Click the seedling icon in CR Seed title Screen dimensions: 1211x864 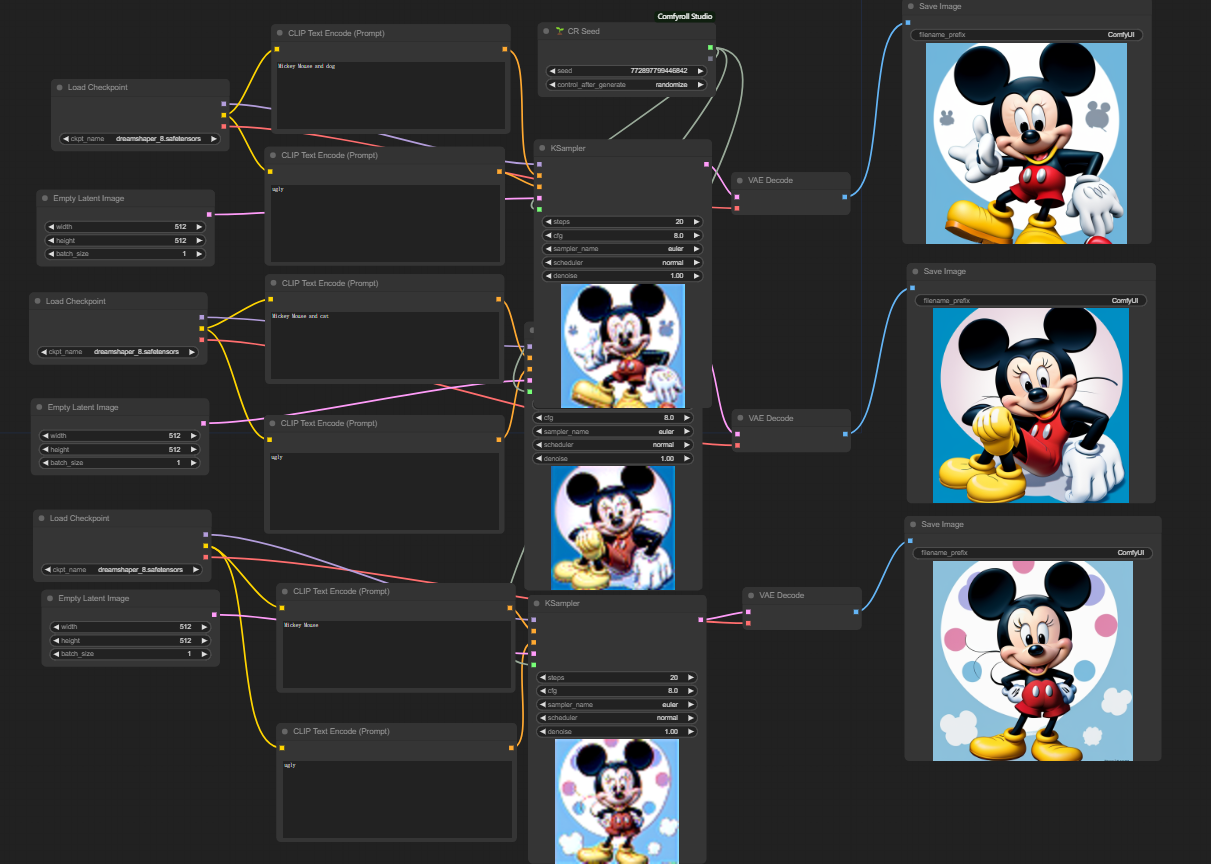click(560, 31)
